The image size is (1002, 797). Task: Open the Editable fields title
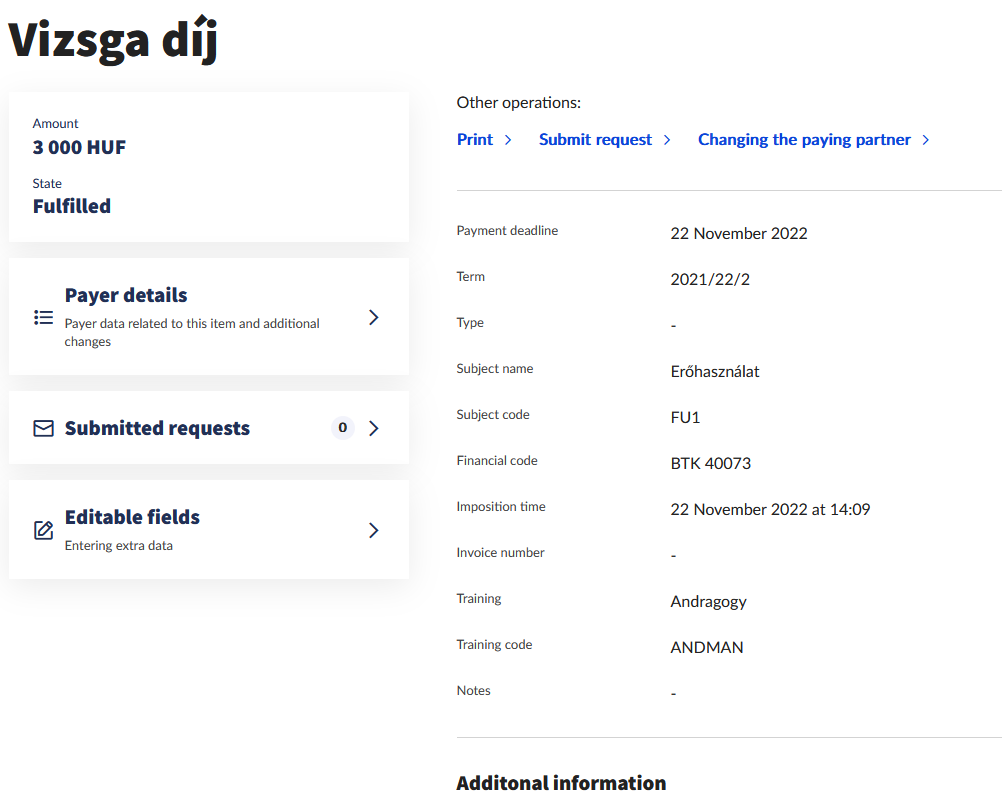[x=132, y=517]
